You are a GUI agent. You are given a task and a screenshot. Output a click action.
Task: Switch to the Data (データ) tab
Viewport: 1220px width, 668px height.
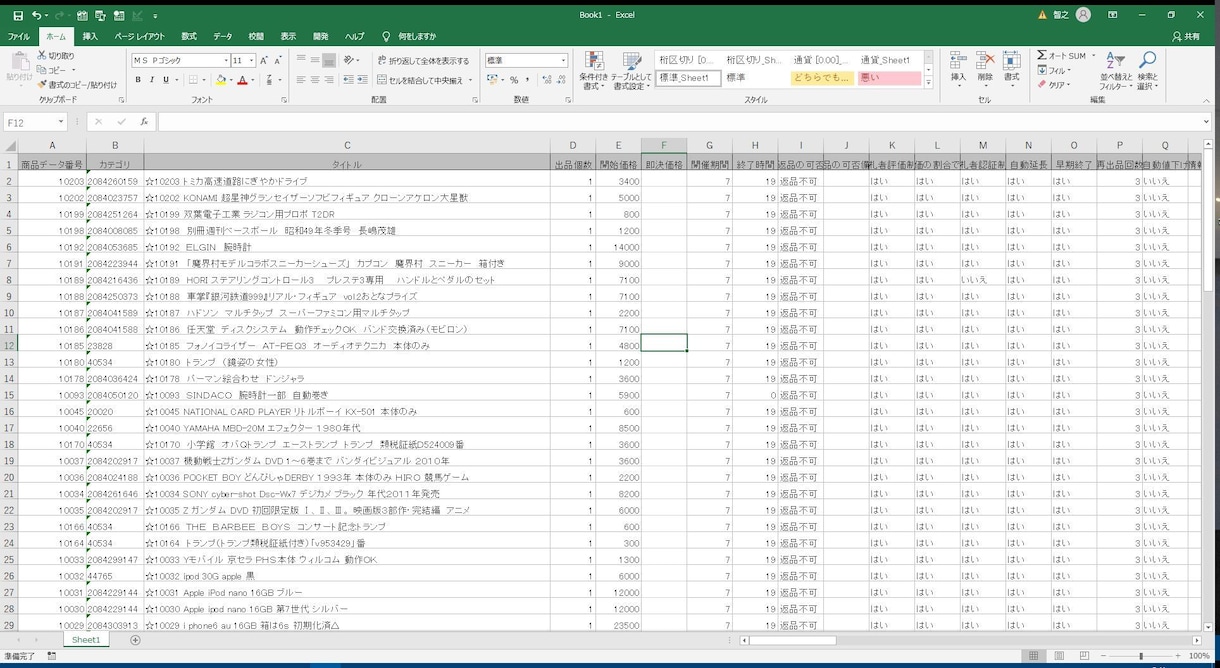pos(222,37)
